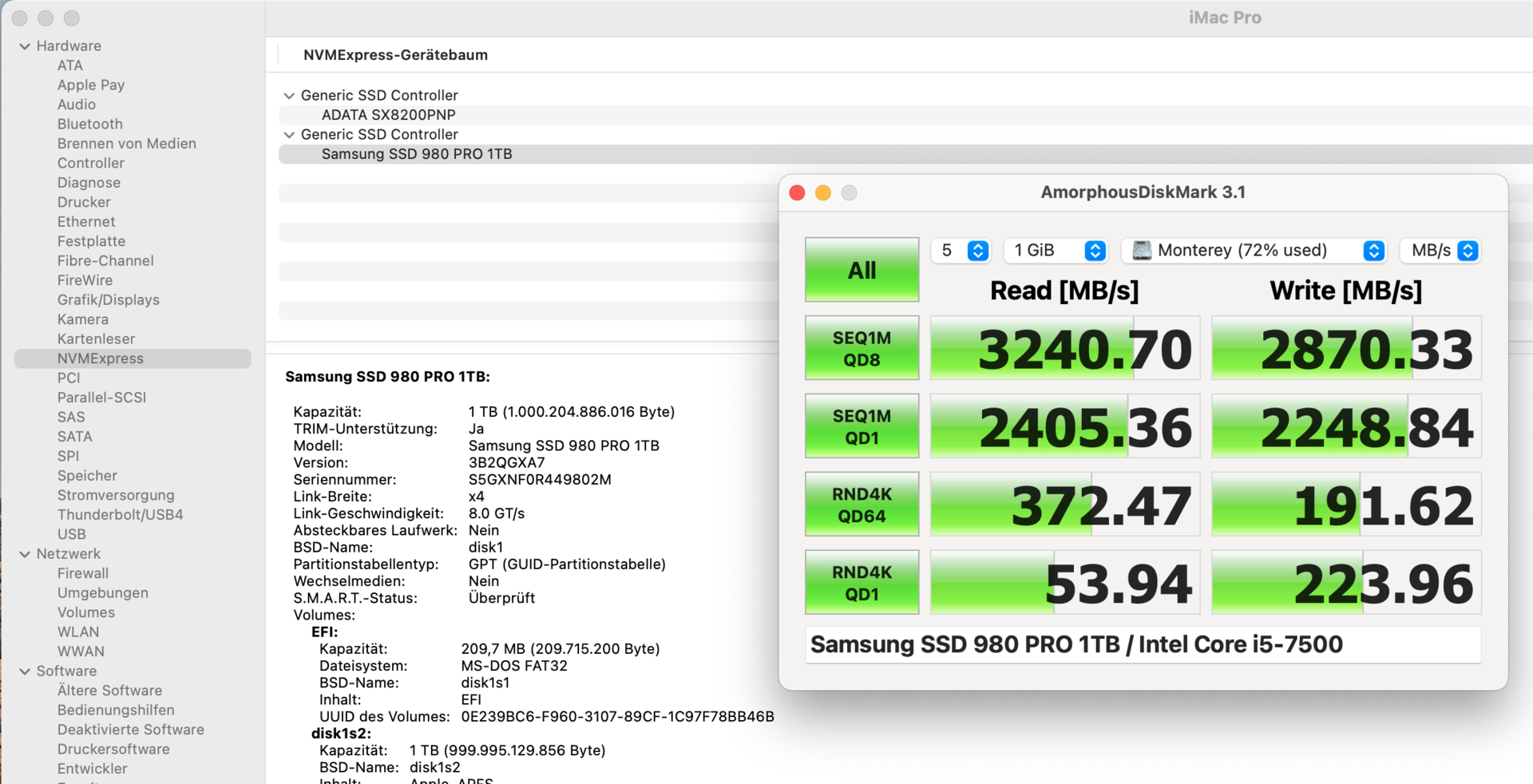Collapse the Software sidebar section
Image resolution: width=1533 pixels, height=784 pixels.
tap(25, 671)
